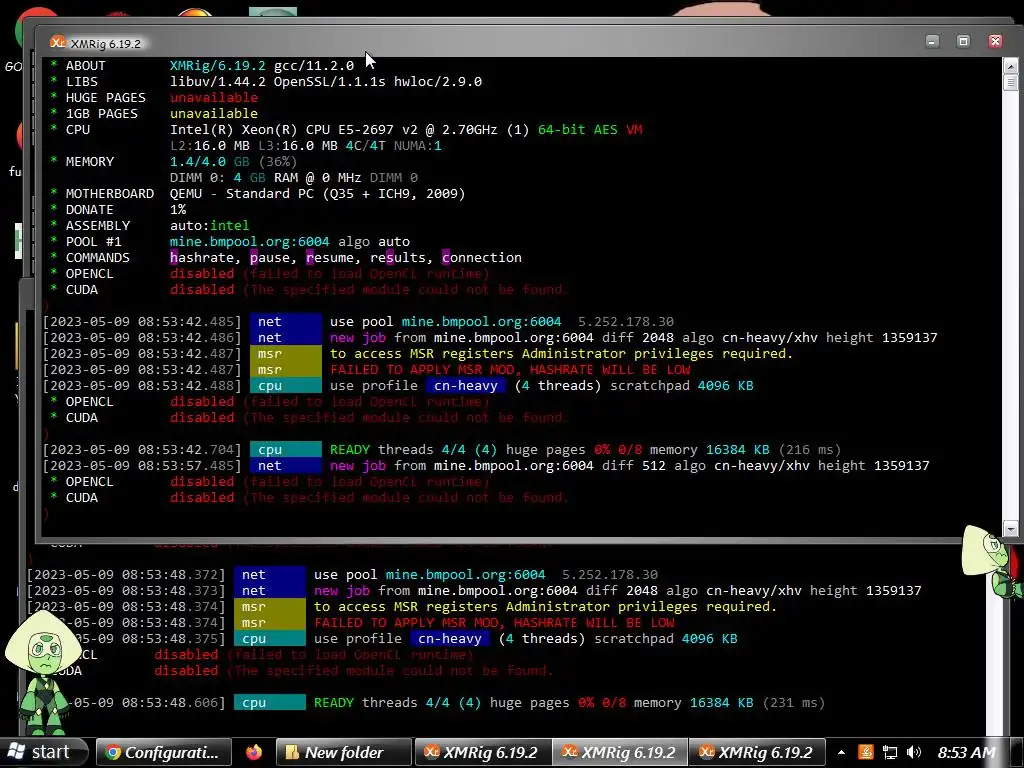The height and width of the screenshot is (768, 1024).
Task: Click the XMRig window scrollbar up arrow
Action: 1010,65
